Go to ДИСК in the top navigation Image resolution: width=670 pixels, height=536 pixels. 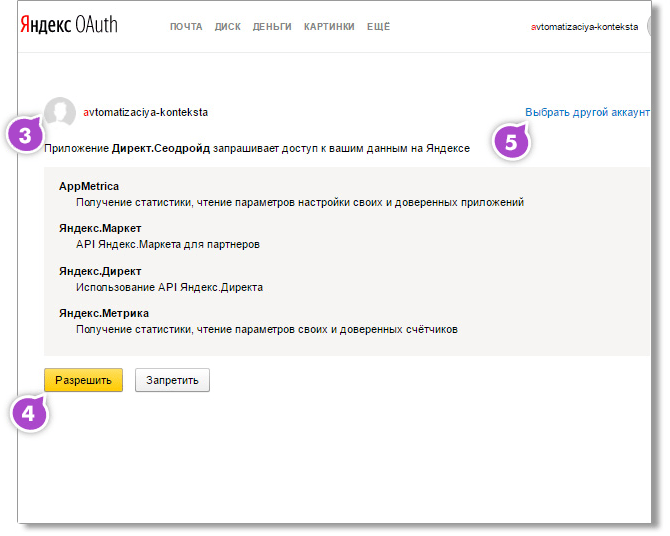click(227, 27)
